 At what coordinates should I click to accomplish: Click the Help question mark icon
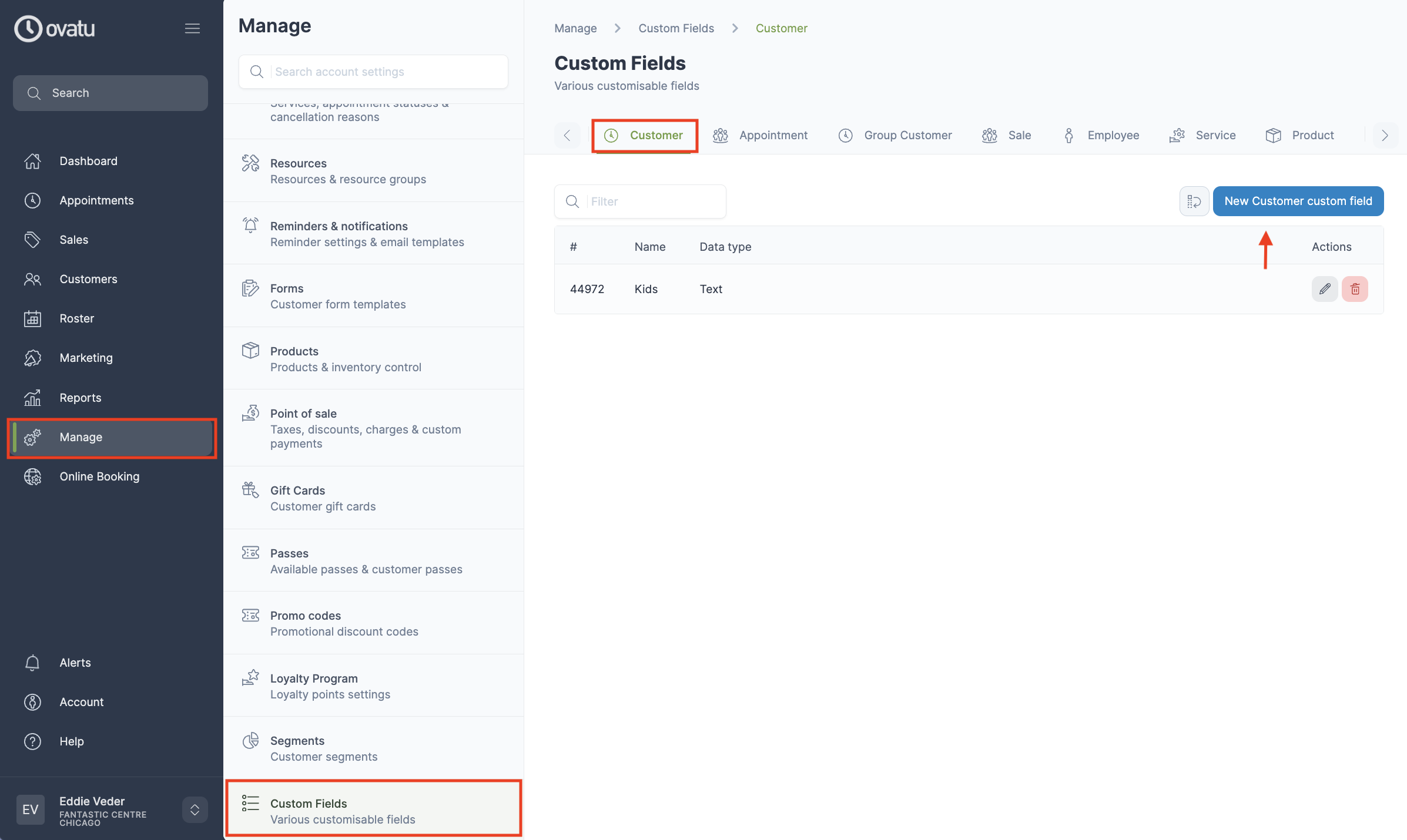(32, 741)
